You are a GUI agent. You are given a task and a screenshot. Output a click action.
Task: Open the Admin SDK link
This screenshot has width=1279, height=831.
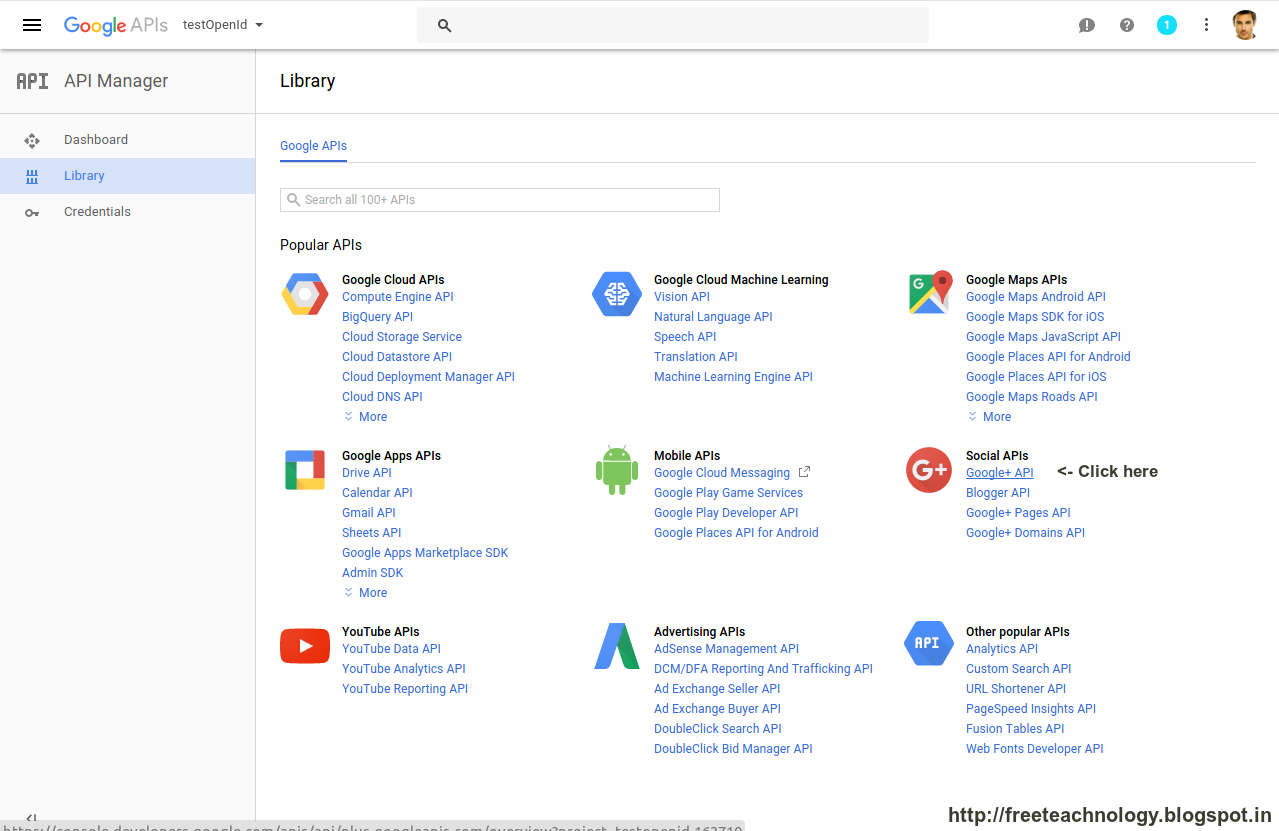[373, 573]
